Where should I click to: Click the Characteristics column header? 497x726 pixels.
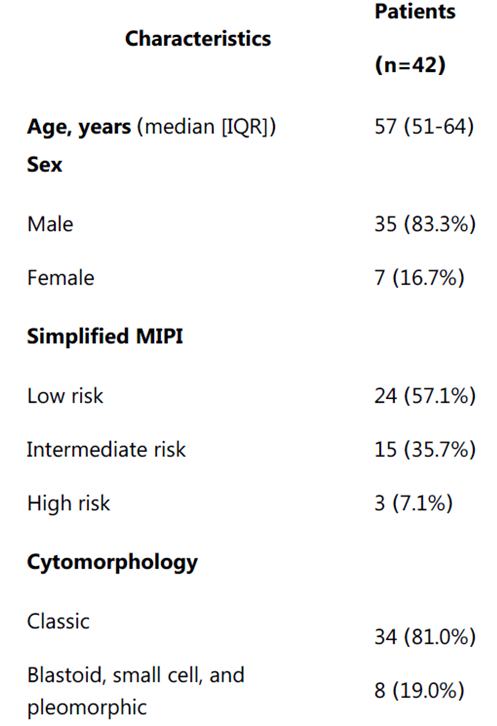[x=198, y=38]
